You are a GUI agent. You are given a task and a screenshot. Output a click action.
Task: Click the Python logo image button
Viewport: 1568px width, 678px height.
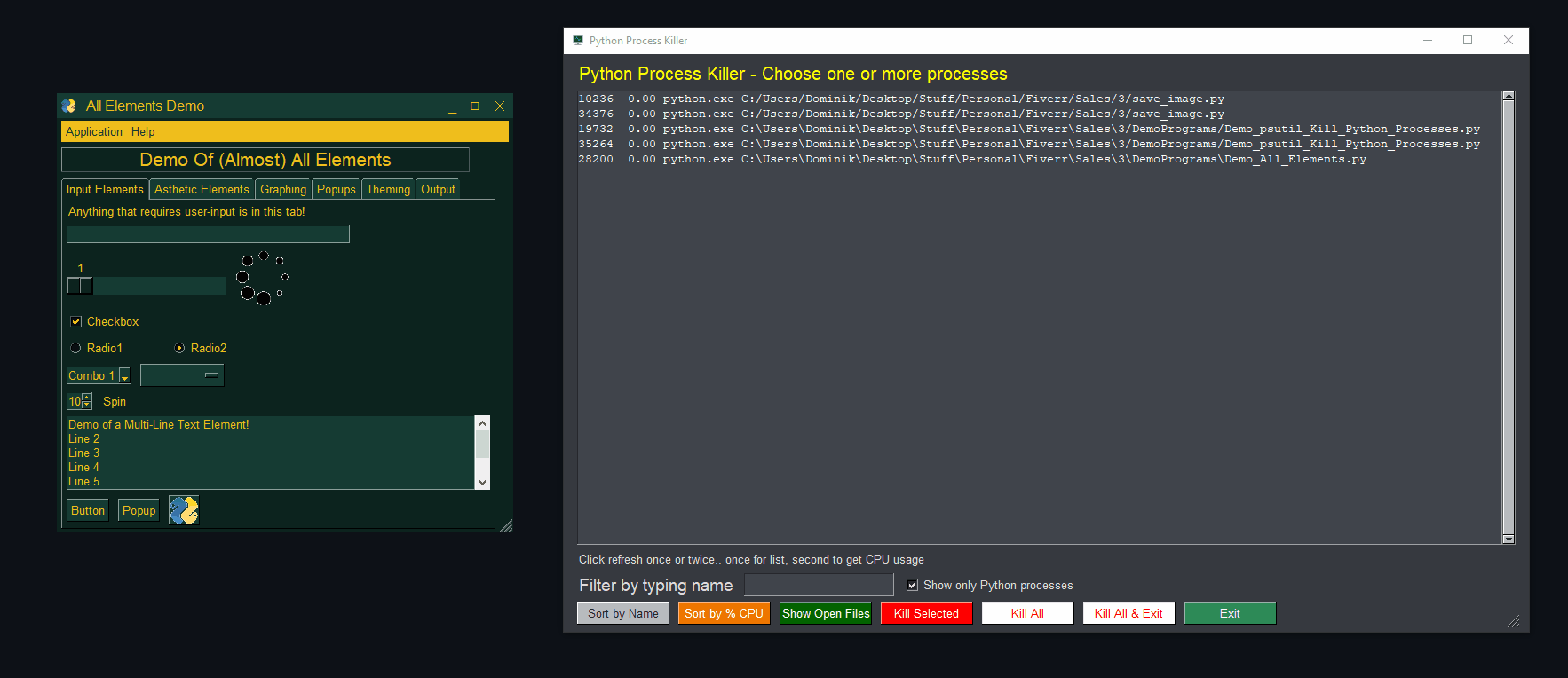[184, 510]
